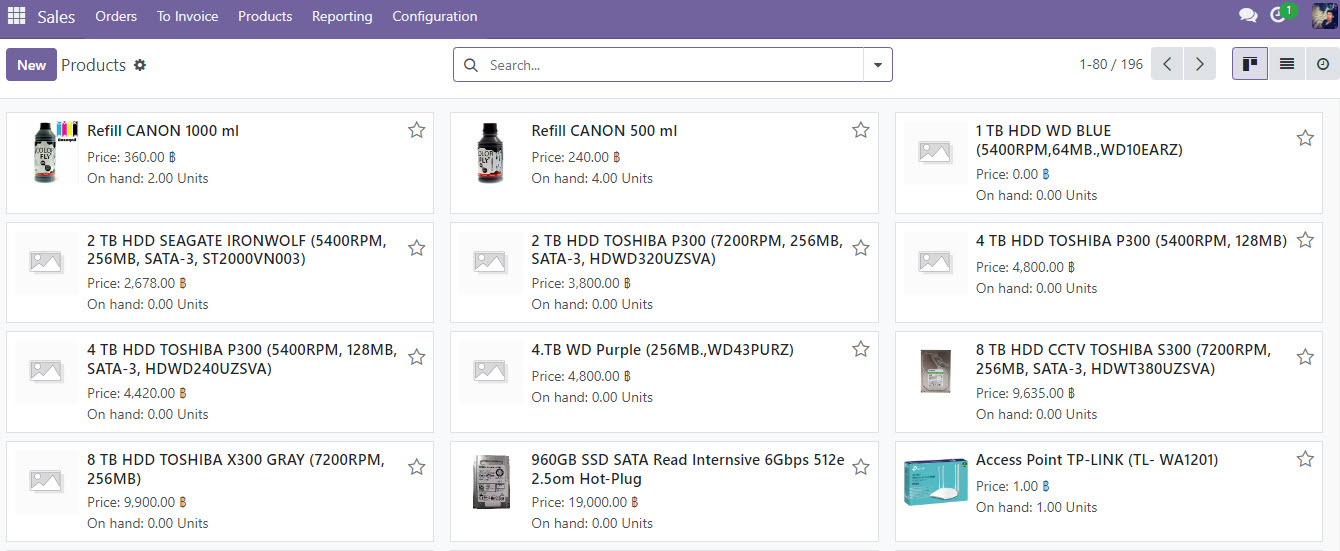Switch to Kanban view
1340x551 pixels.
[1250, 64]
